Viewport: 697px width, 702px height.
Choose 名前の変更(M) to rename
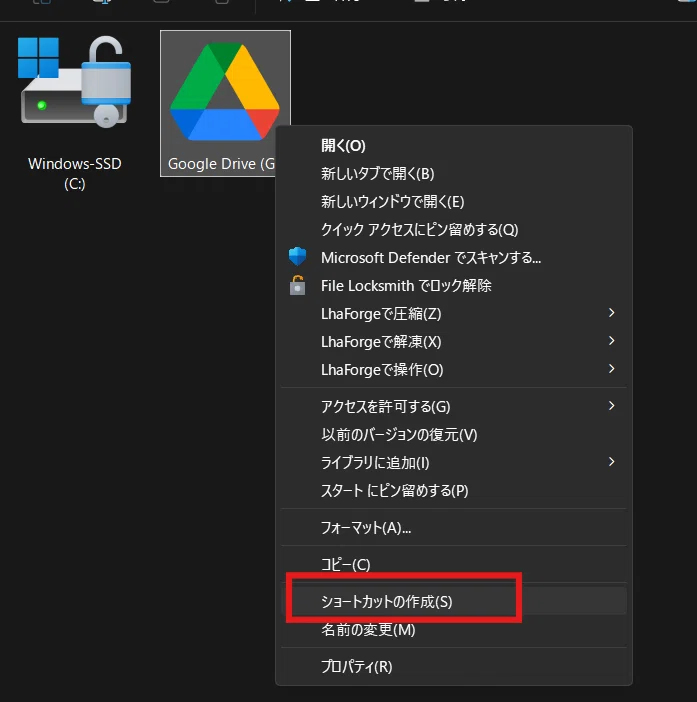coord(453,629)
